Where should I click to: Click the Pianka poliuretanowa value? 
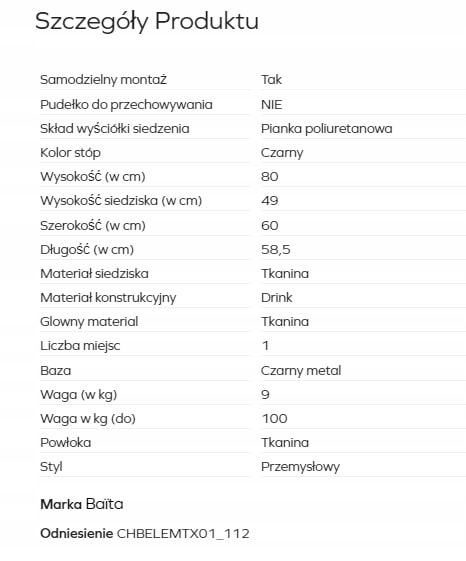coord(326,129)
